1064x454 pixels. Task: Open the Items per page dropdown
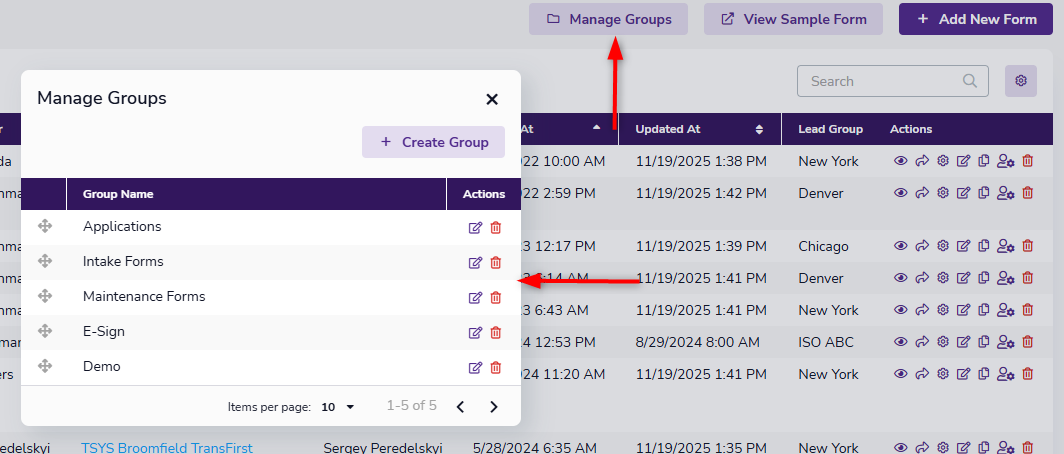point(338,407)
